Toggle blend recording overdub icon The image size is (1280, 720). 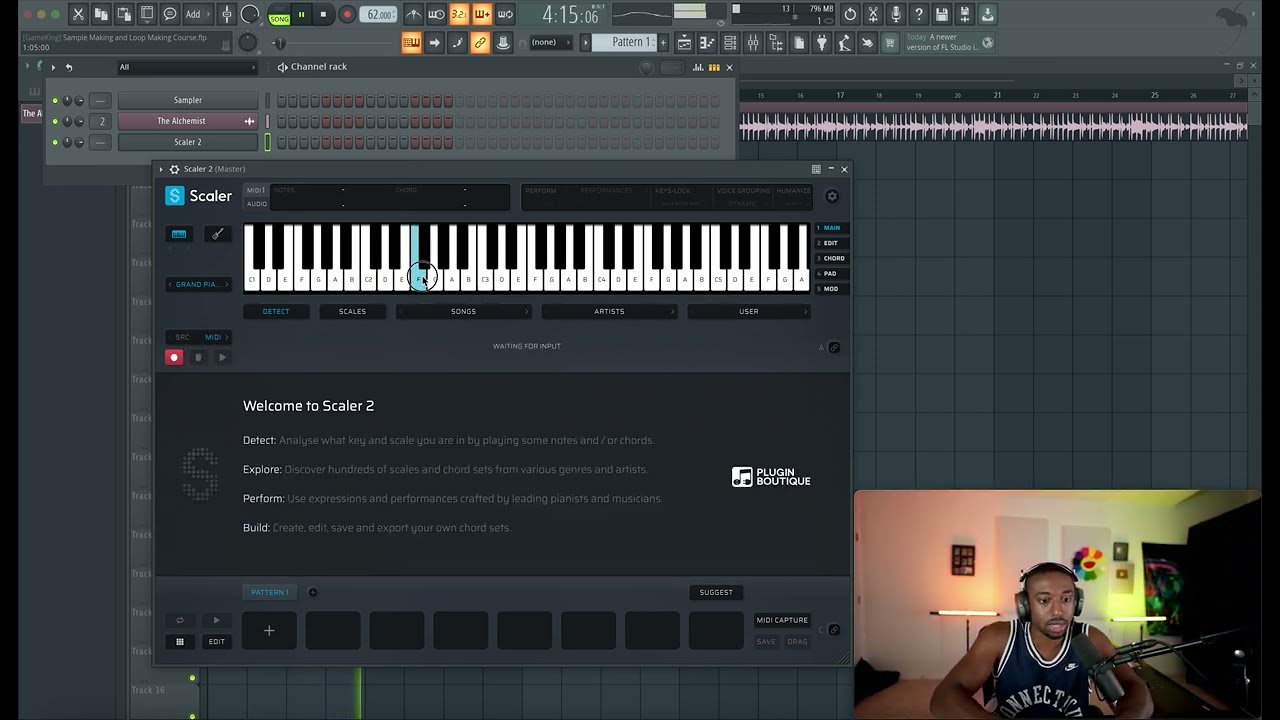(x=482, y=14)
